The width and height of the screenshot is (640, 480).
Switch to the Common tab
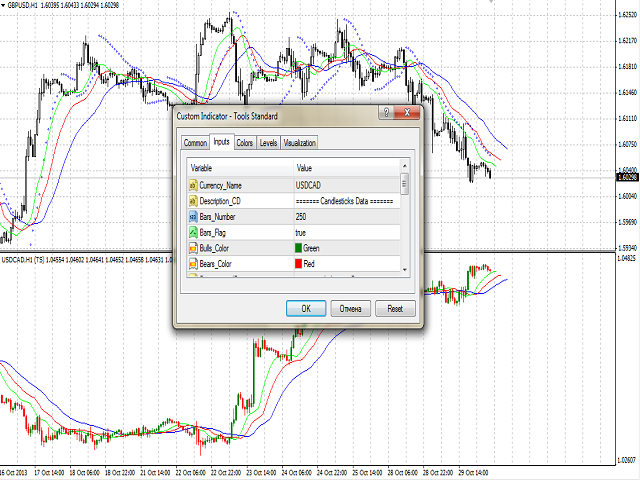coord(195,143)
